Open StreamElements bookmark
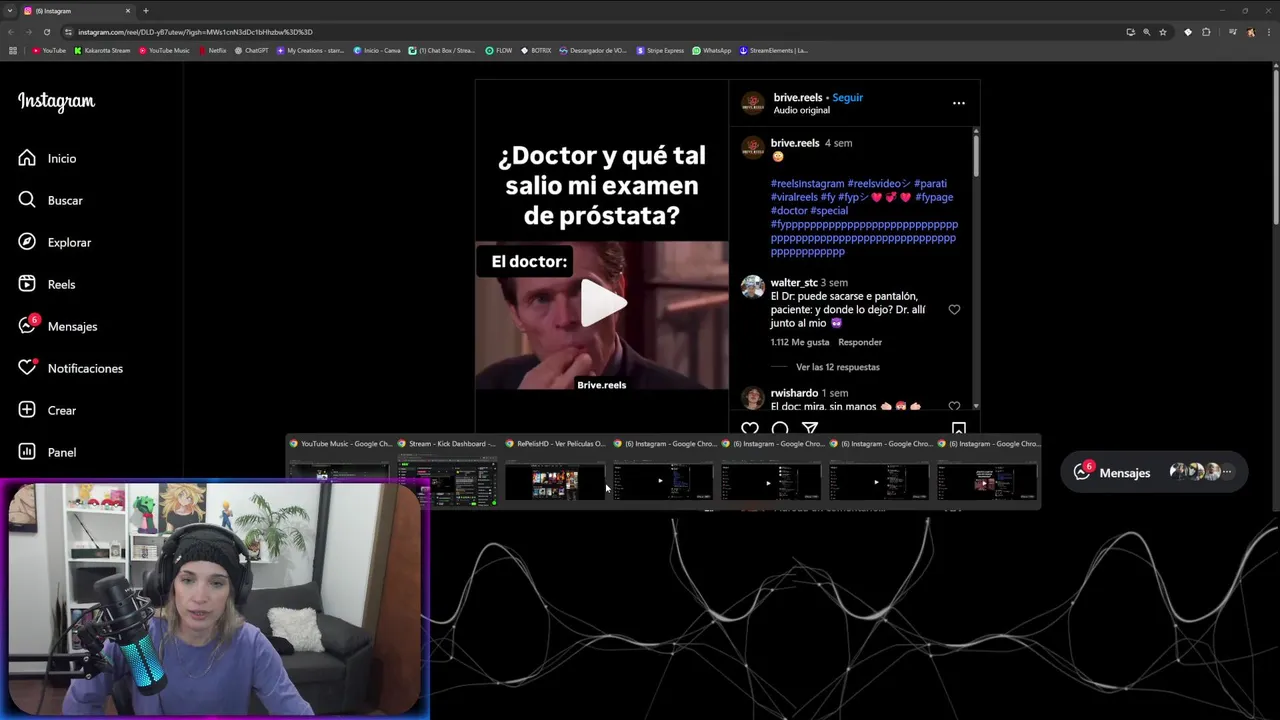1280x720 pixels. [773, 50]
